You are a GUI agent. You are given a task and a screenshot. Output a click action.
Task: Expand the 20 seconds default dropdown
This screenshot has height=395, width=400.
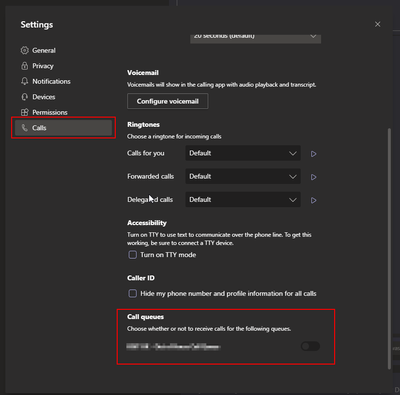pos(256,38)
